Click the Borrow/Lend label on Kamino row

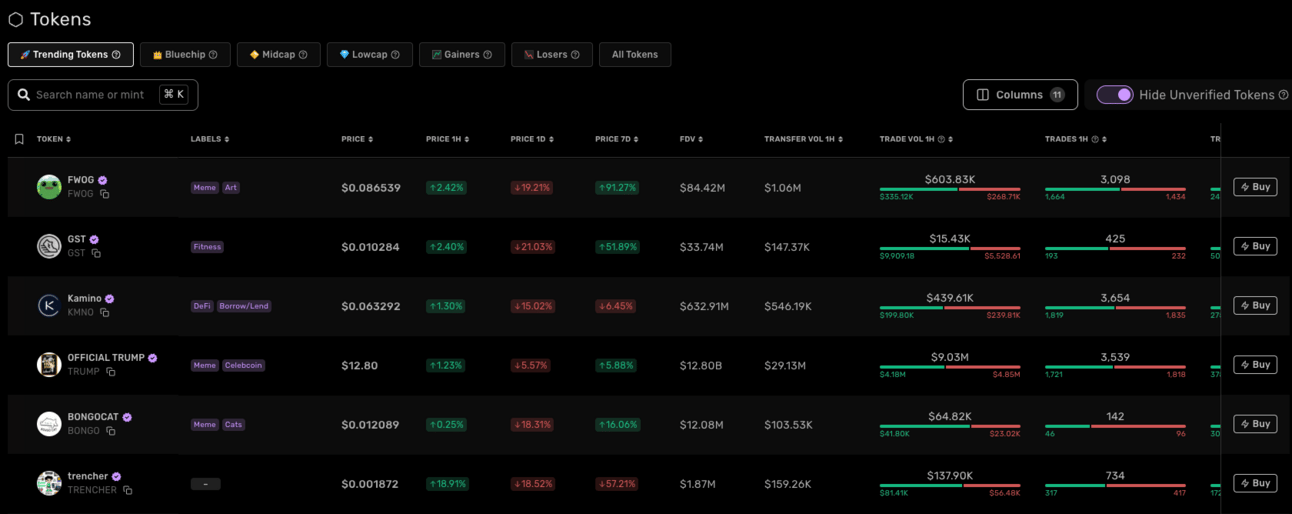[x=244, y=306]
